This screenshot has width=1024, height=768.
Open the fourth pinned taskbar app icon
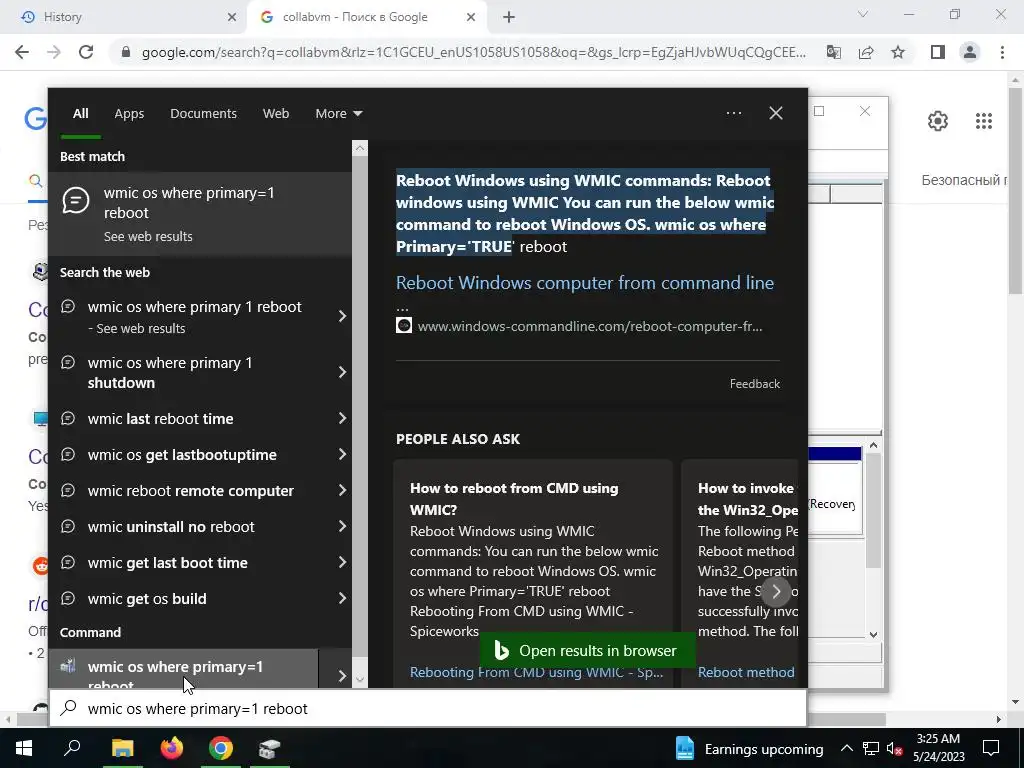pyautogui.click(x=269, y=748)
